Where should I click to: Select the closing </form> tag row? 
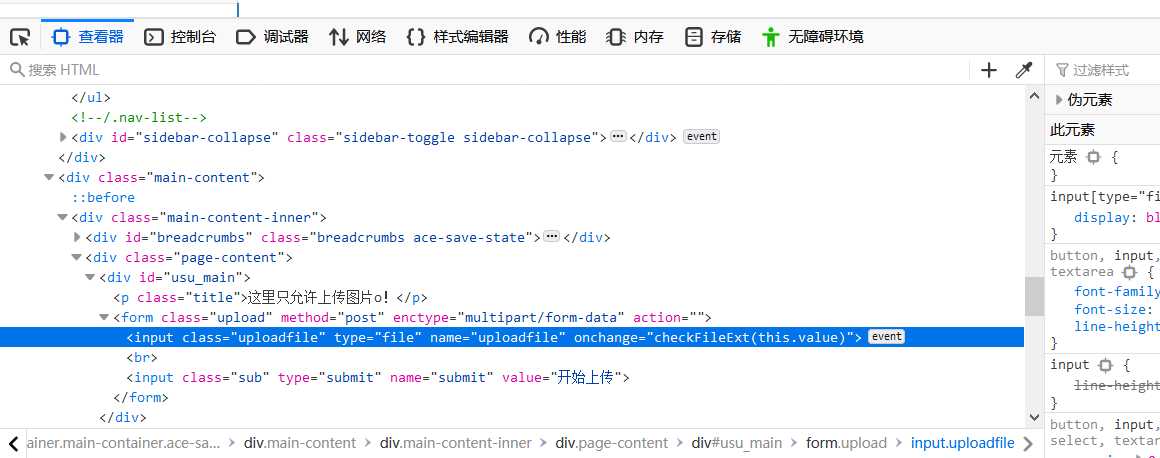(x=512, y=397)
